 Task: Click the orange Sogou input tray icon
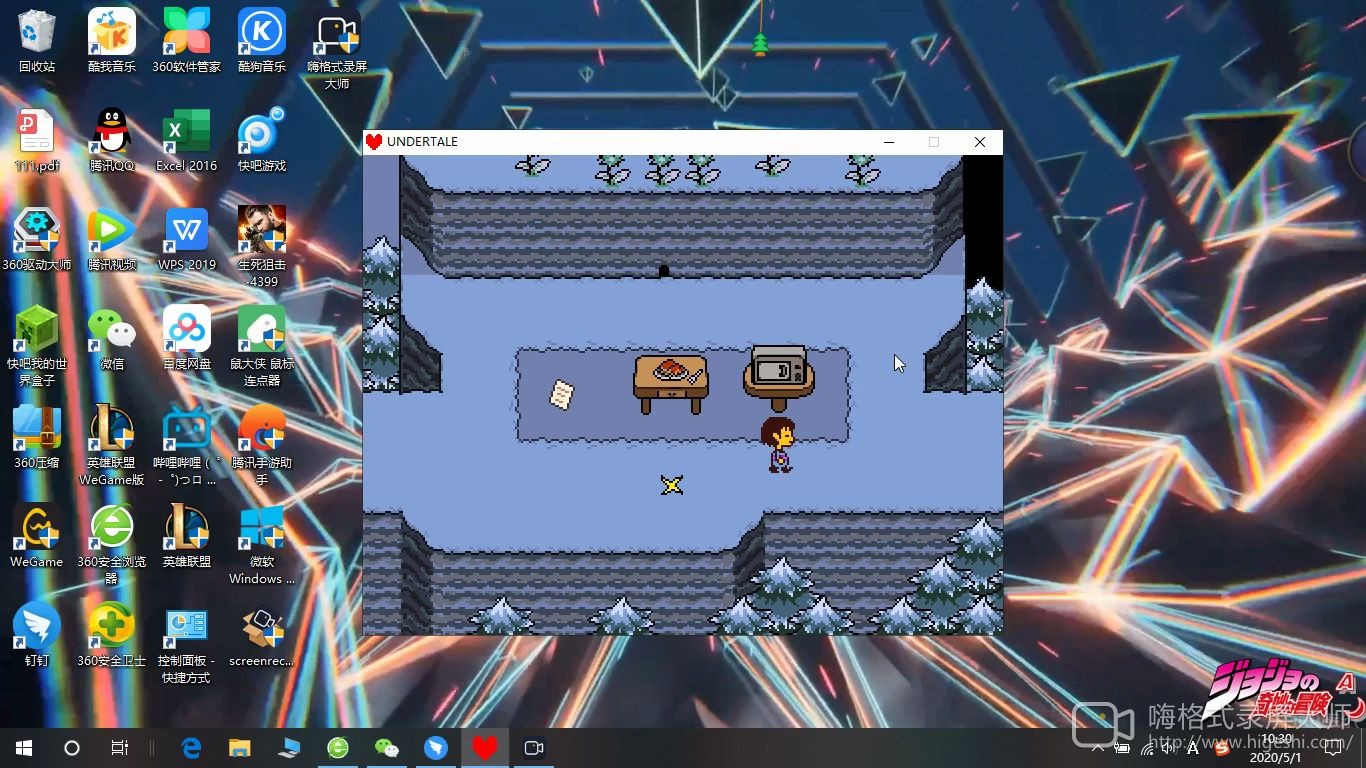click(x=1221, y=748)
